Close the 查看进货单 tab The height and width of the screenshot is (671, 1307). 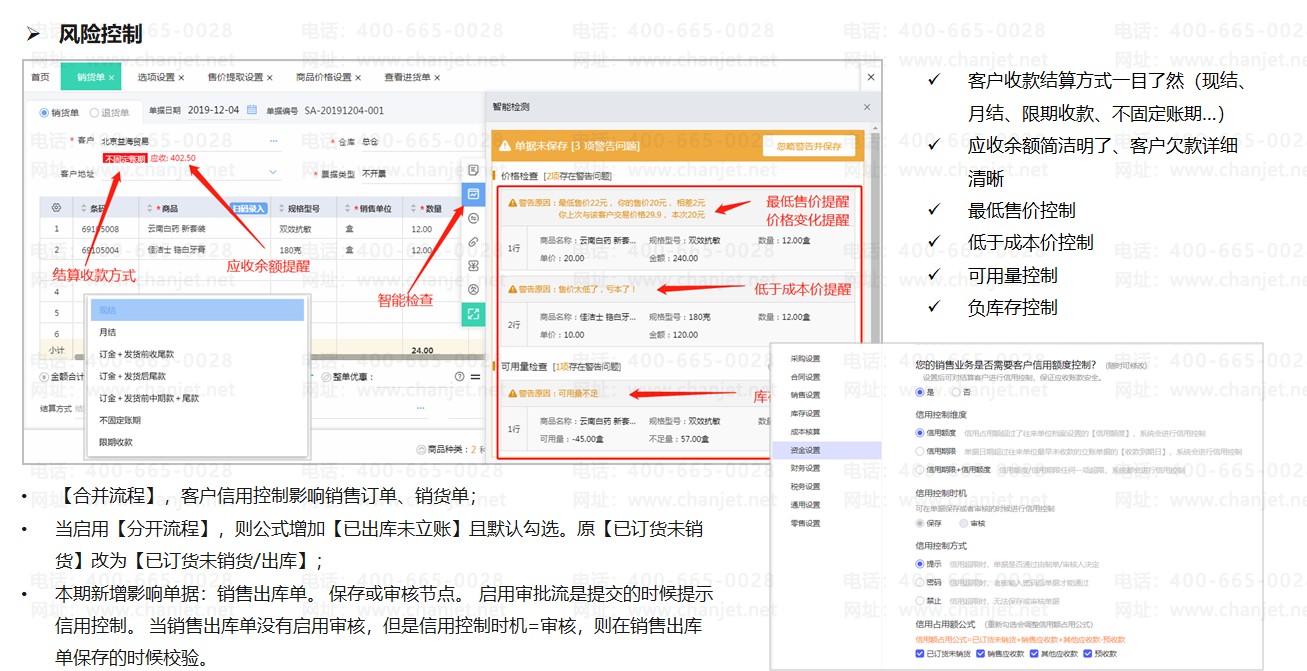point(437,77)
